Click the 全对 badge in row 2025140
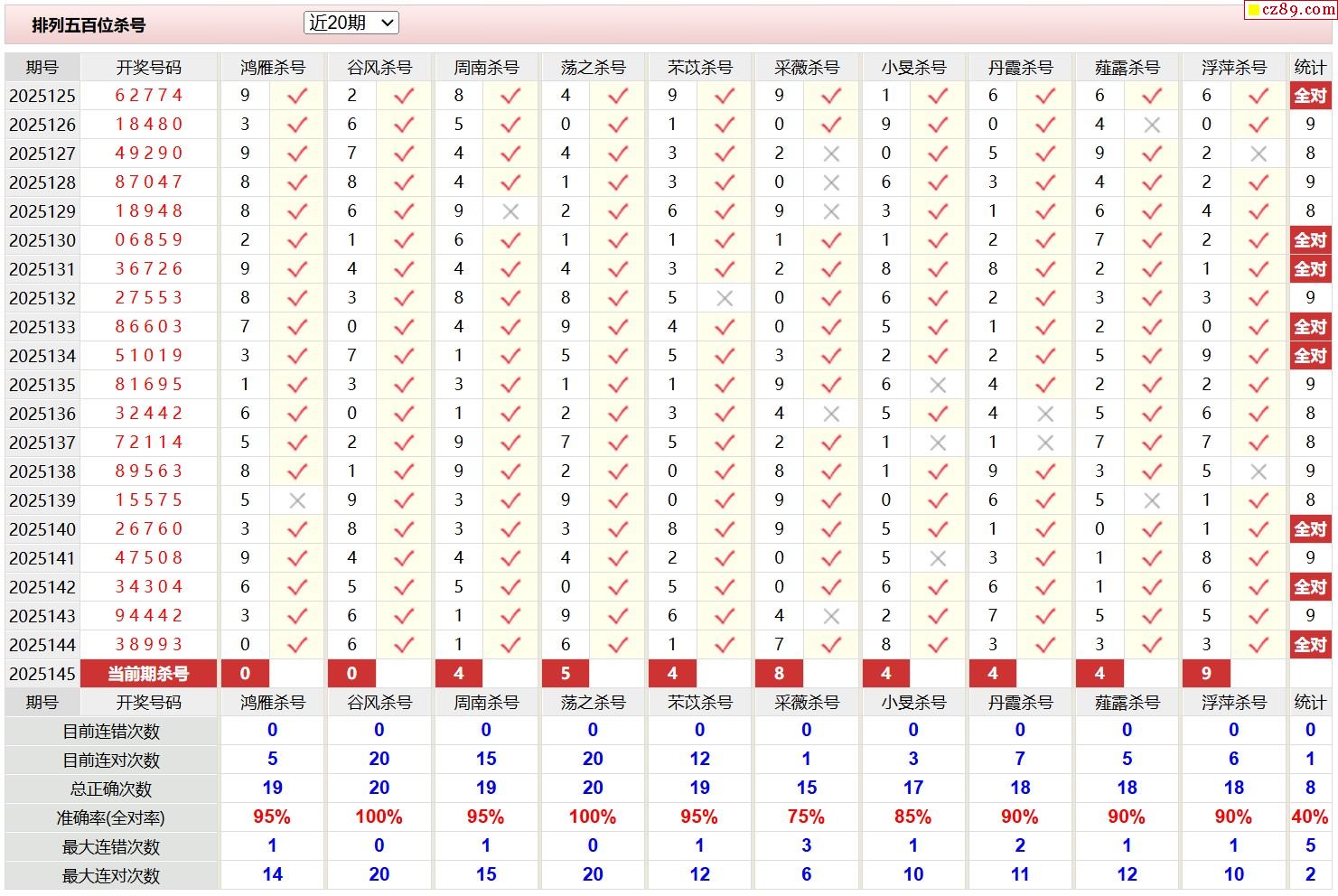The image size is (1338, 896). pyautogui.click(x=1310, y=529)
